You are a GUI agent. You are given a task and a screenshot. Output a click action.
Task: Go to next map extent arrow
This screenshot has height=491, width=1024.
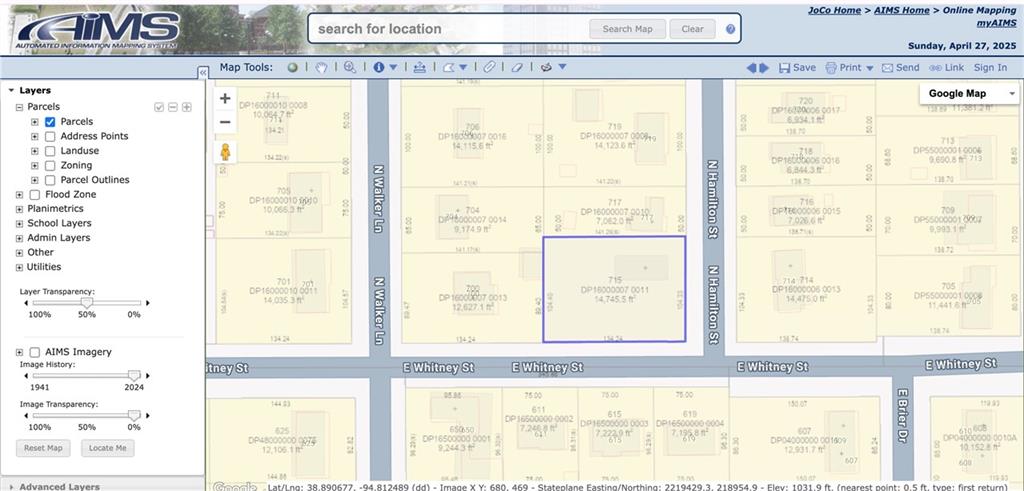coord(764,68)
